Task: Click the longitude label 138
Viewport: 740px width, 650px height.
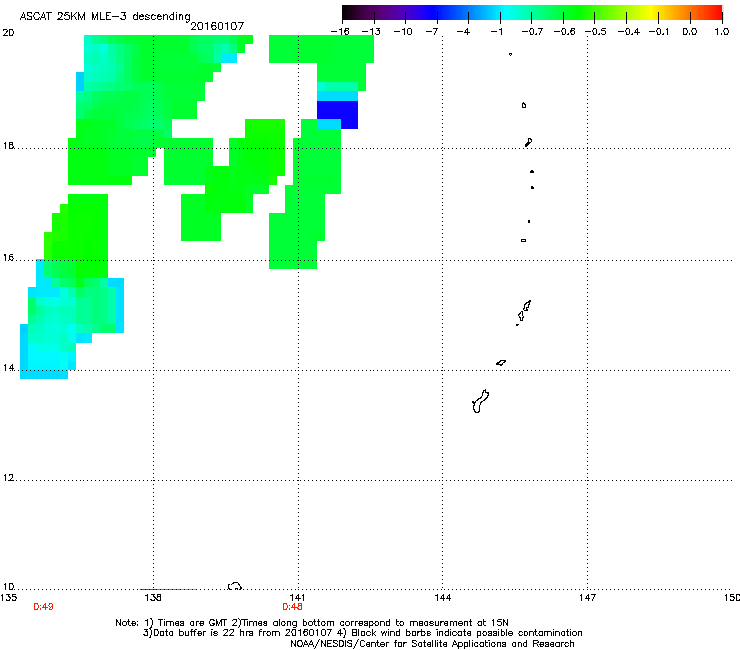Action: 153,598
